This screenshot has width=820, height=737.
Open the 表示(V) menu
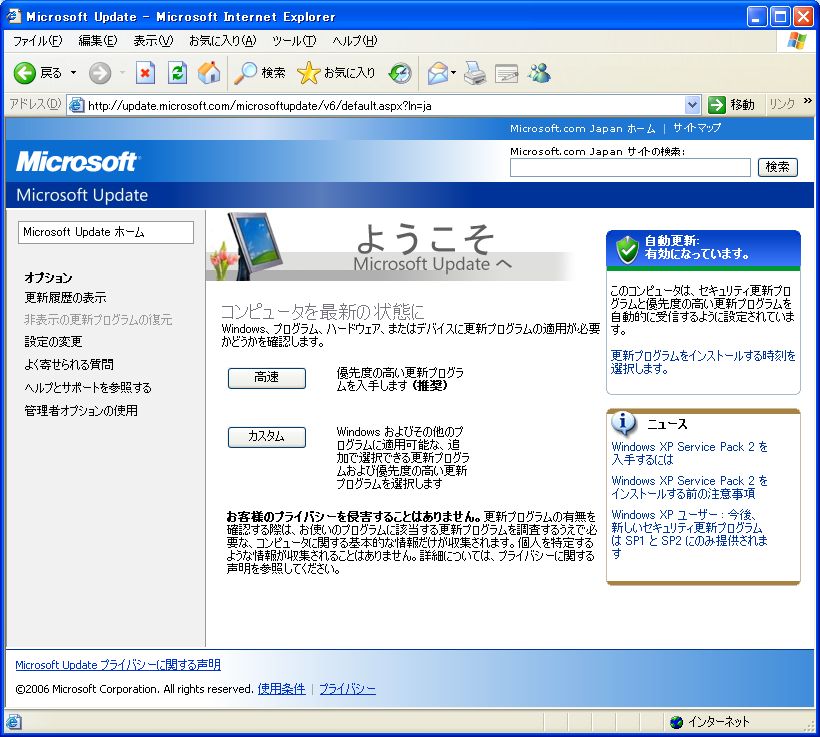point(153,41)
